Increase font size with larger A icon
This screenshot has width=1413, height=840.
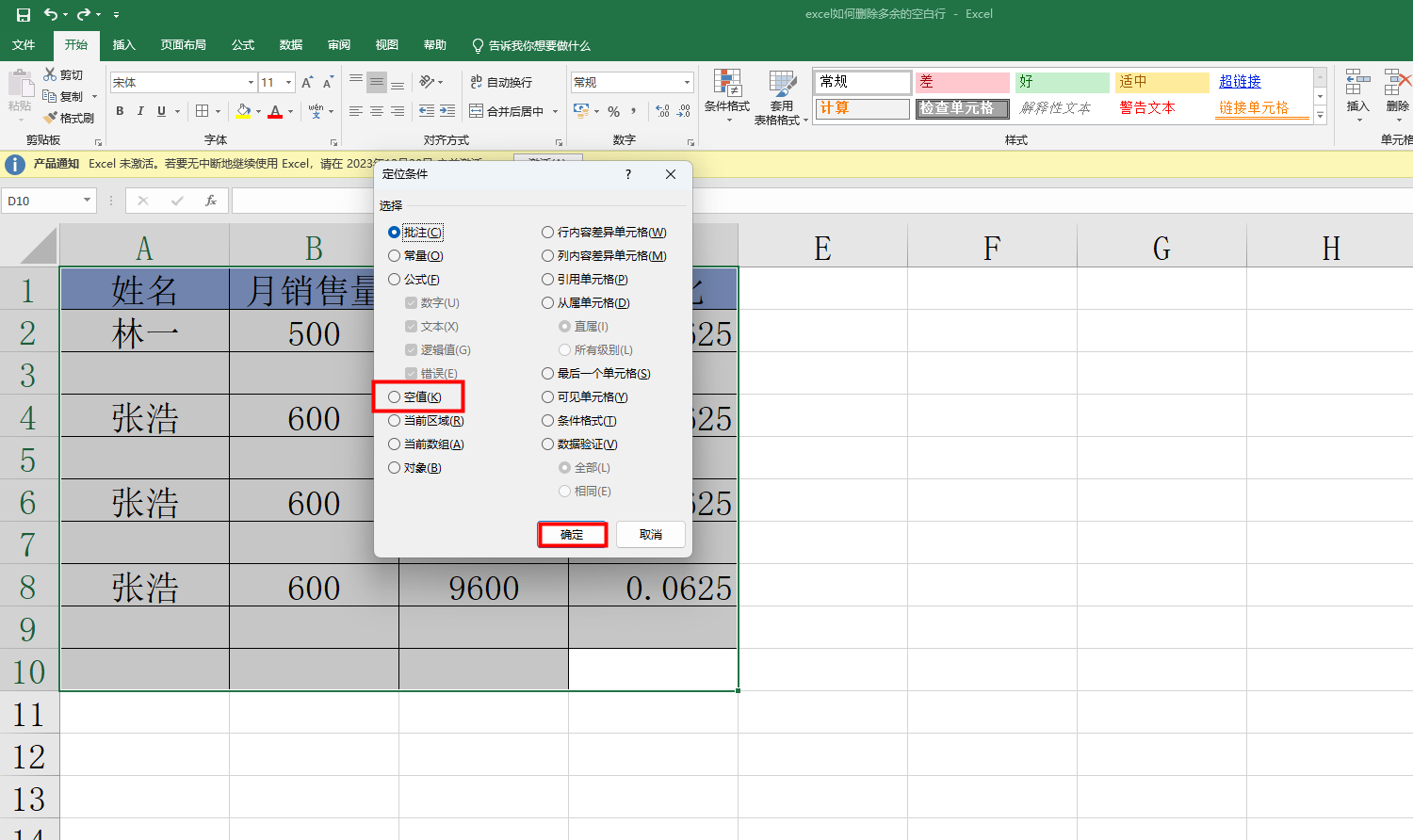pos(307,83)
